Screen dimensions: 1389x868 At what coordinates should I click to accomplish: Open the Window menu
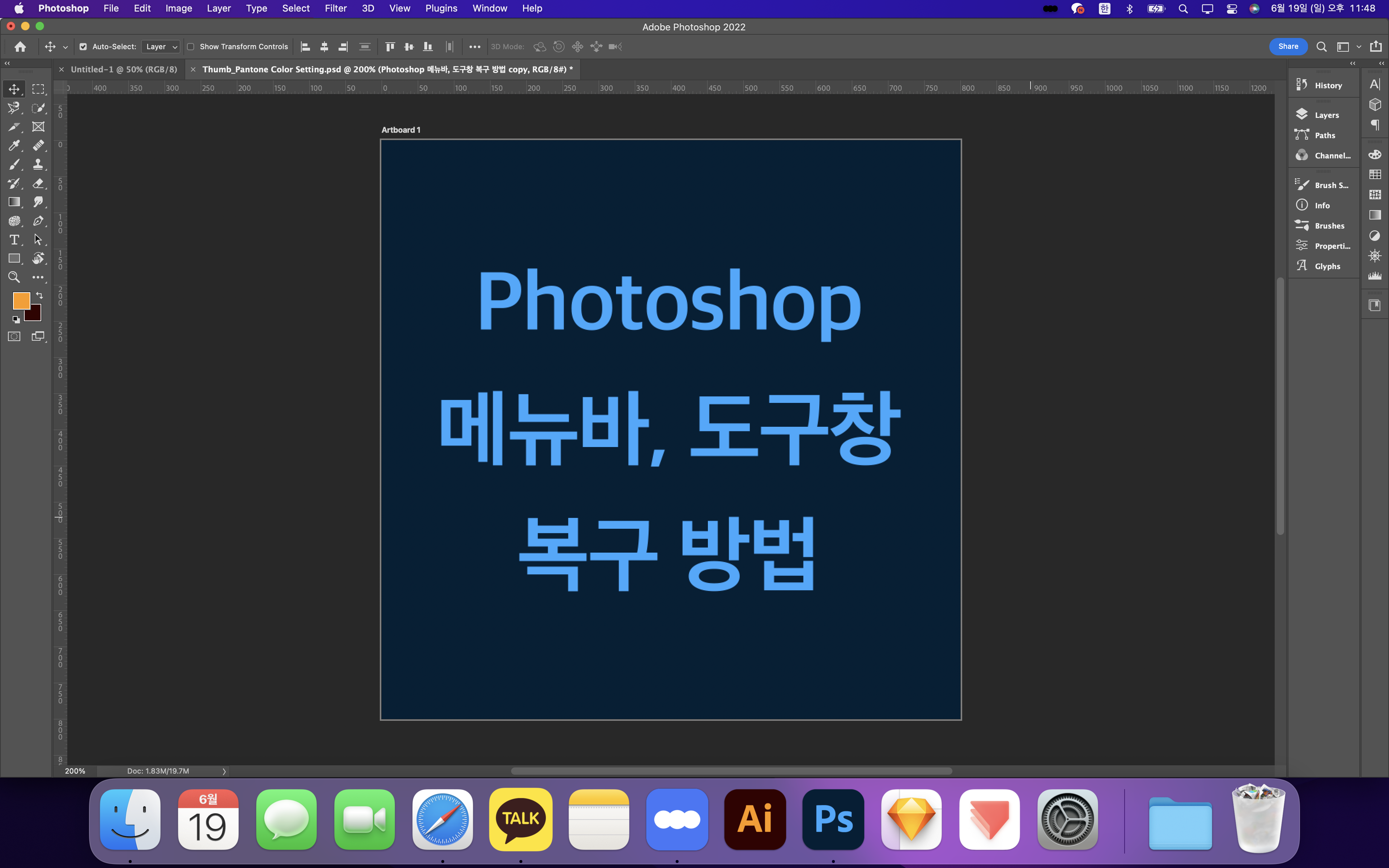(x=490, y=8)
